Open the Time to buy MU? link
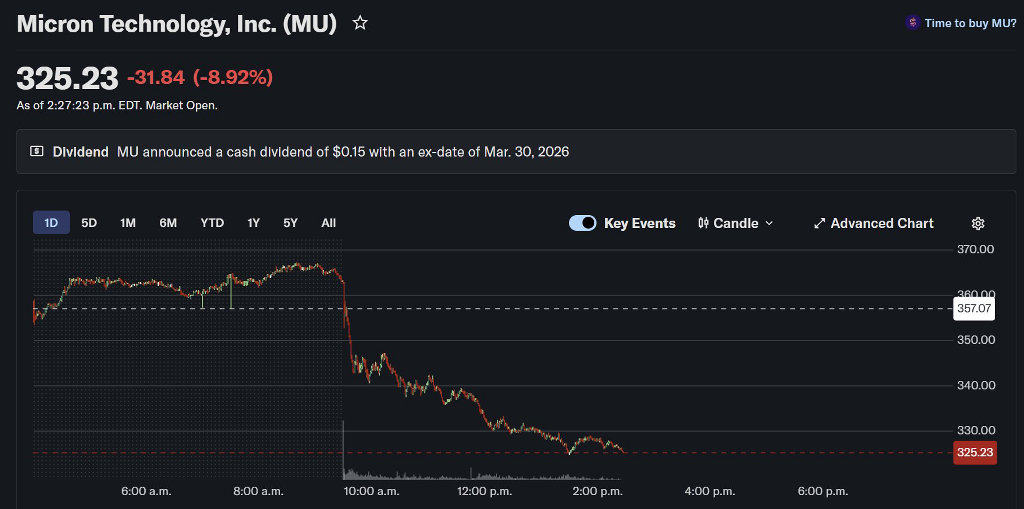 [970, 23]
